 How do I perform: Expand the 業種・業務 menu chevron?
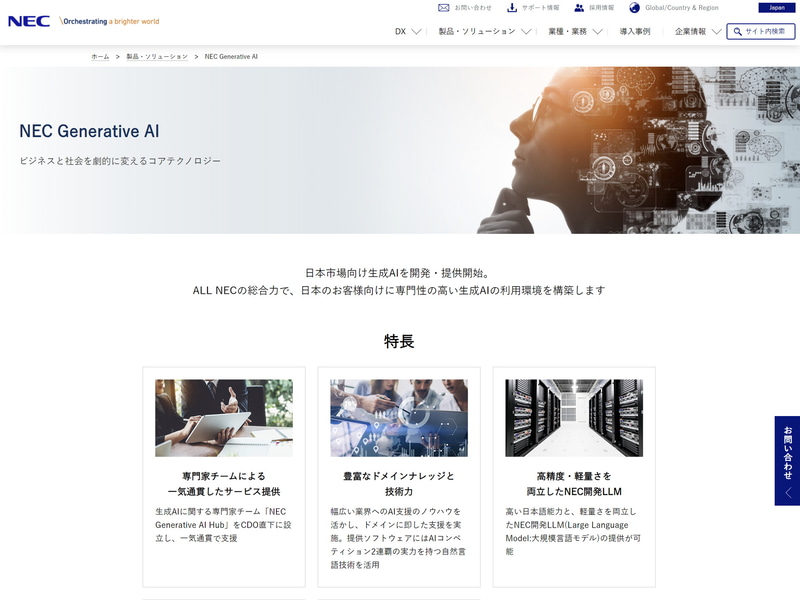(x=597, y=32)
